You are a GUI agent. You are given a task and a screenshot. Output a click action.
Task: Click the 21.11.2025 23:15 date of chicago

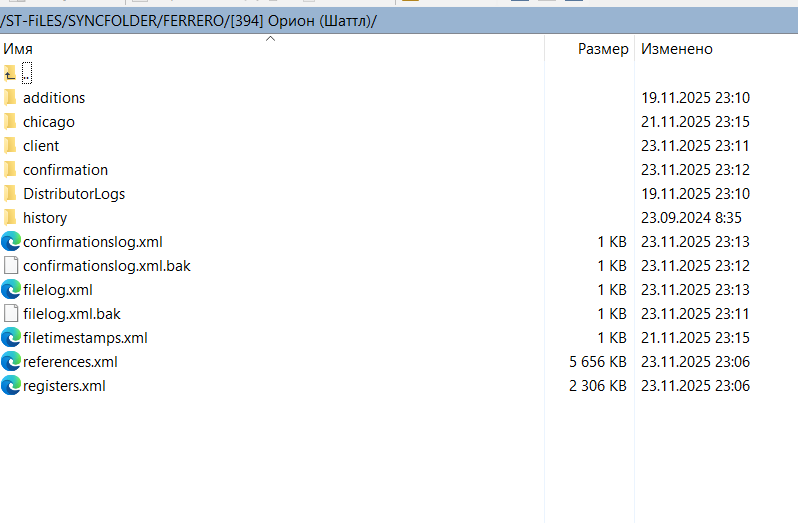[695, 122]
